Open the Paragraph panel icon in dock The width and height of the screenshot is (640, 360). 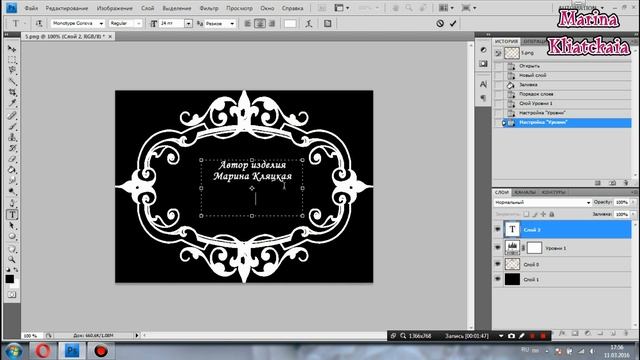(x=483, y=98)
